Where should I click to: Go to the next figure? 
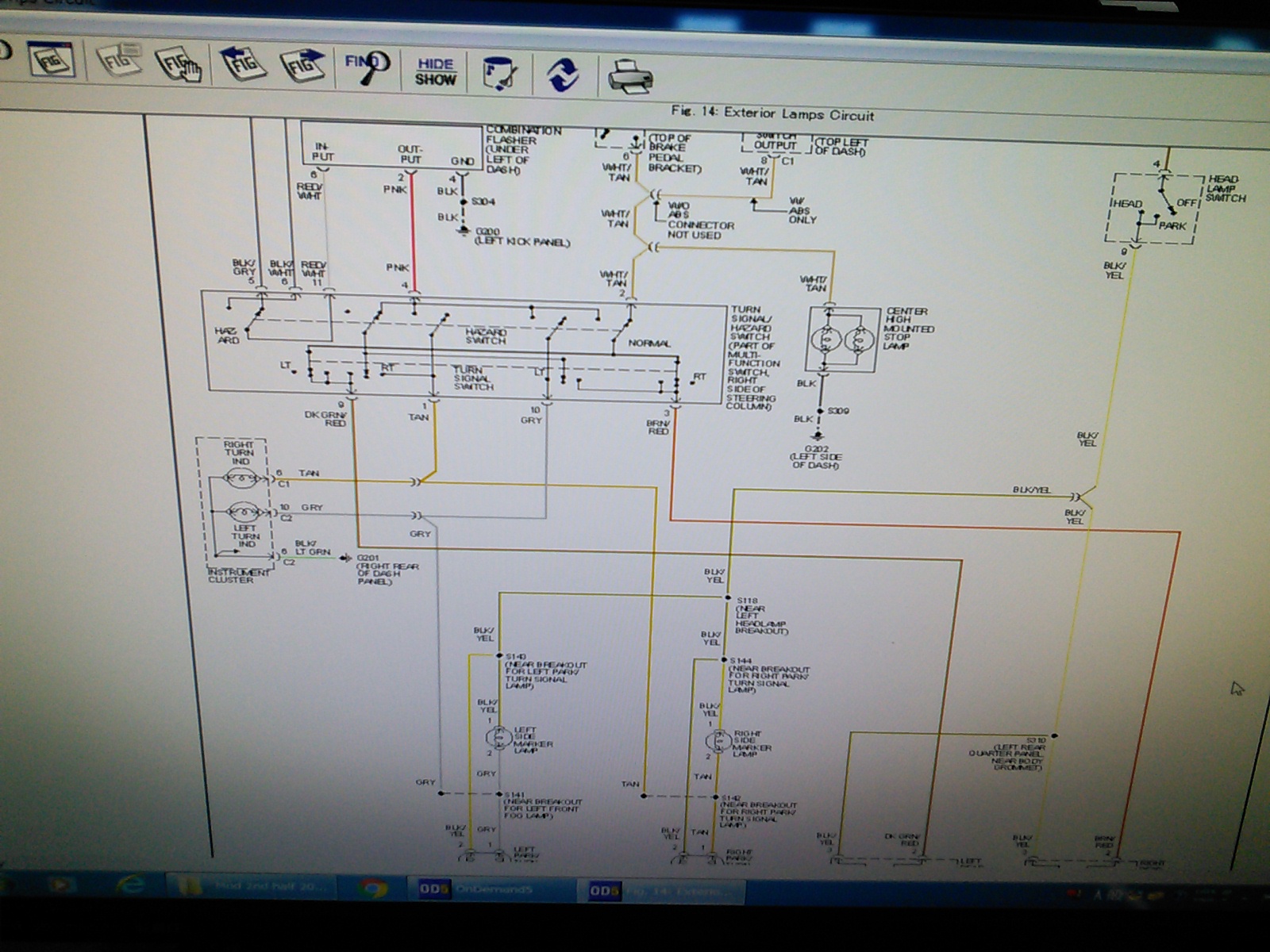(x=303, y=65)
